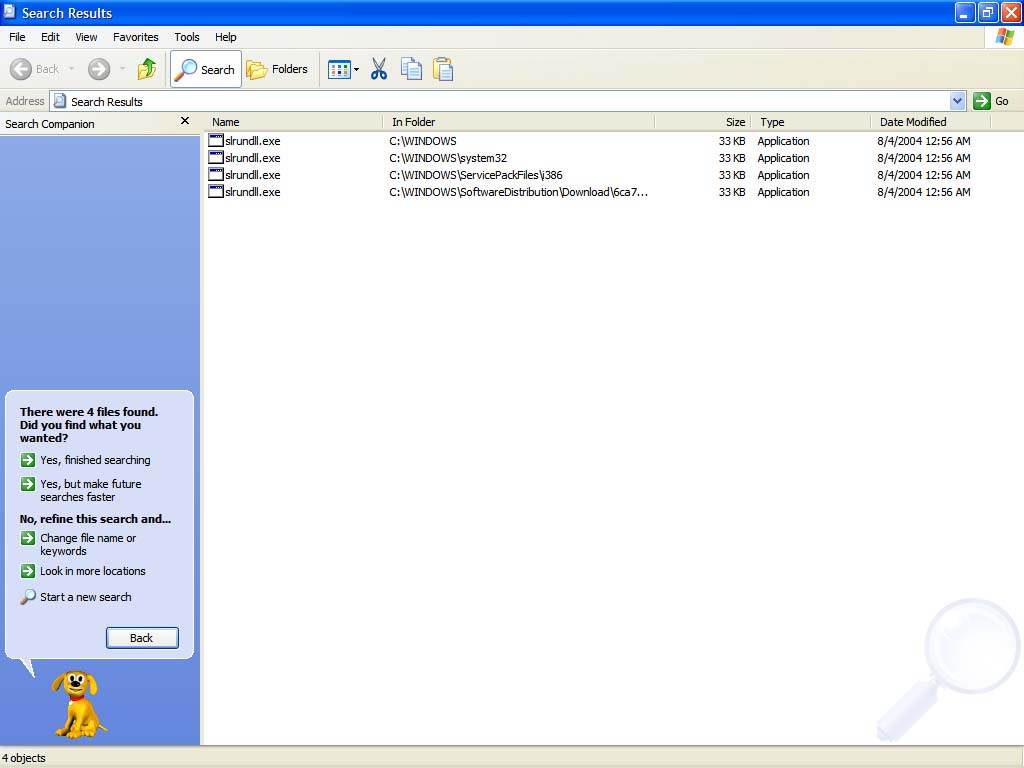Viewport: 1024px width, 768px height.
Task: Select slrundll.exe icon in ServicePackFiles\i386
Action: pyautogui.click(x=216, y=174)
